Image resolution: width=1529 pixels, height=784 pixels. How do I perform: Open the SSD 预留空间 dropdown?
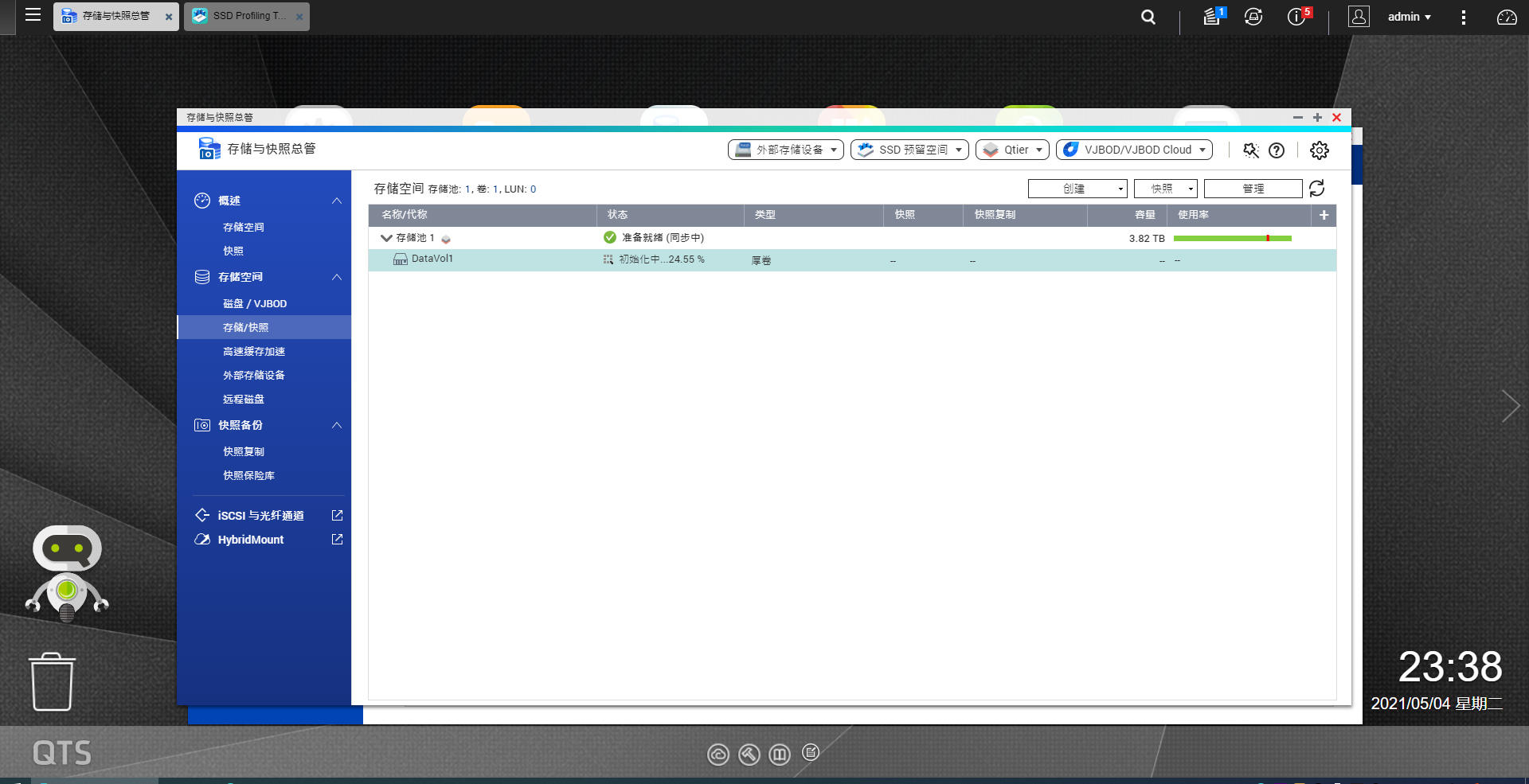coord(909,150)
